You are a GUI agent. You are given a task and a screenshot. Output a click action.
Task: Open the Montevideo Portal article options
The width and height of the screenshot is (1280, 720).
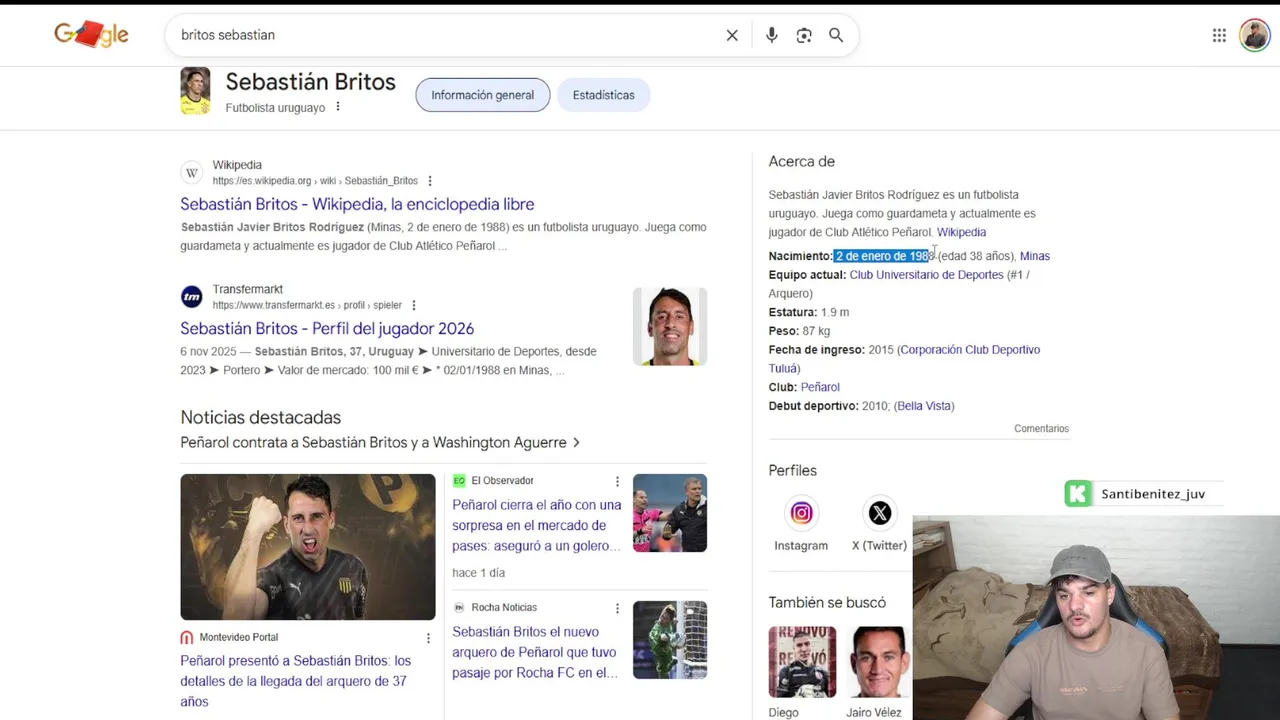[x=428, y=638]
